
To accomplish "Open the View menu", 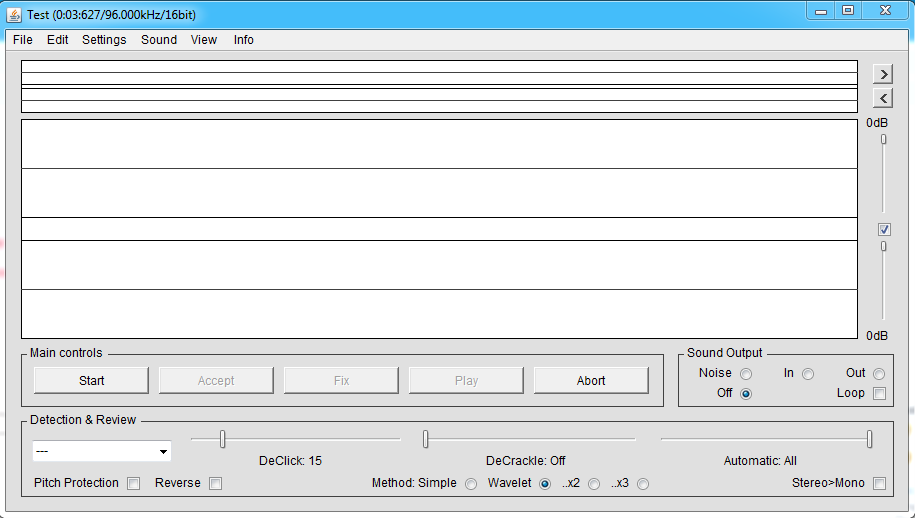I will pyautogui.click(x=204, y=40).
